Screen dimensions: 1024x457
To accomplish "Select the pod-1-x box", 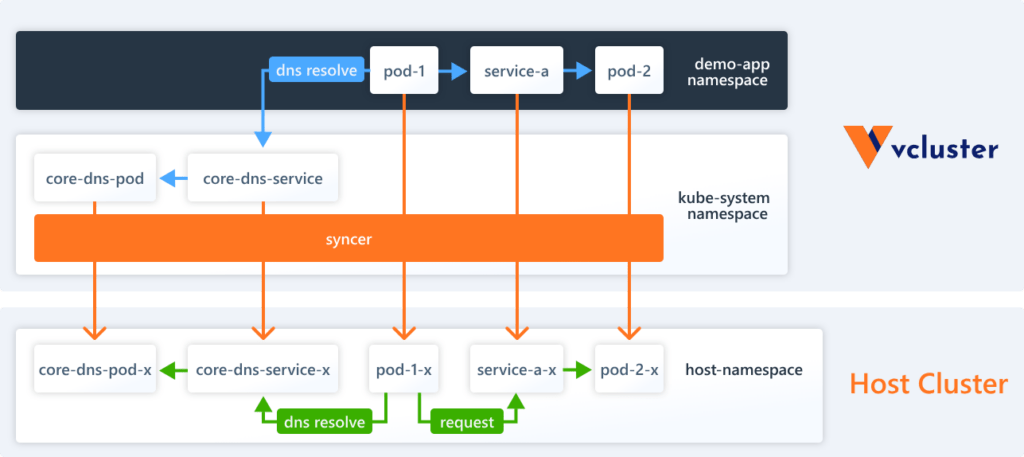I will (x=404, y=369).
